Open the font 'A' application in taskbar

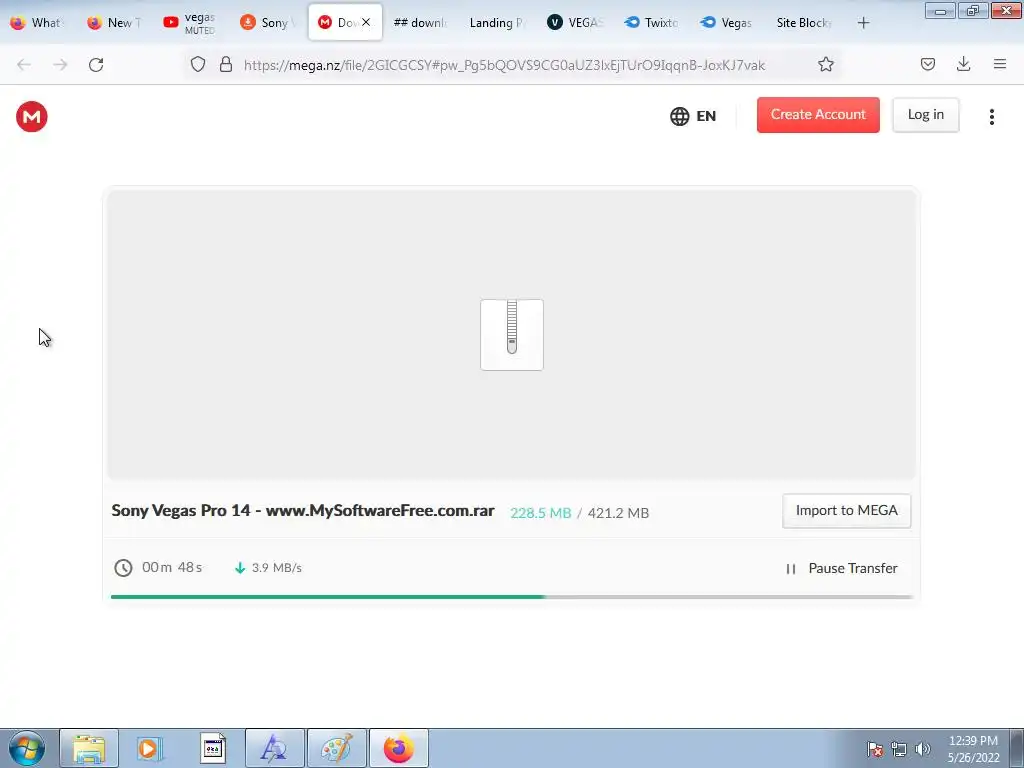tap(274, 748)
